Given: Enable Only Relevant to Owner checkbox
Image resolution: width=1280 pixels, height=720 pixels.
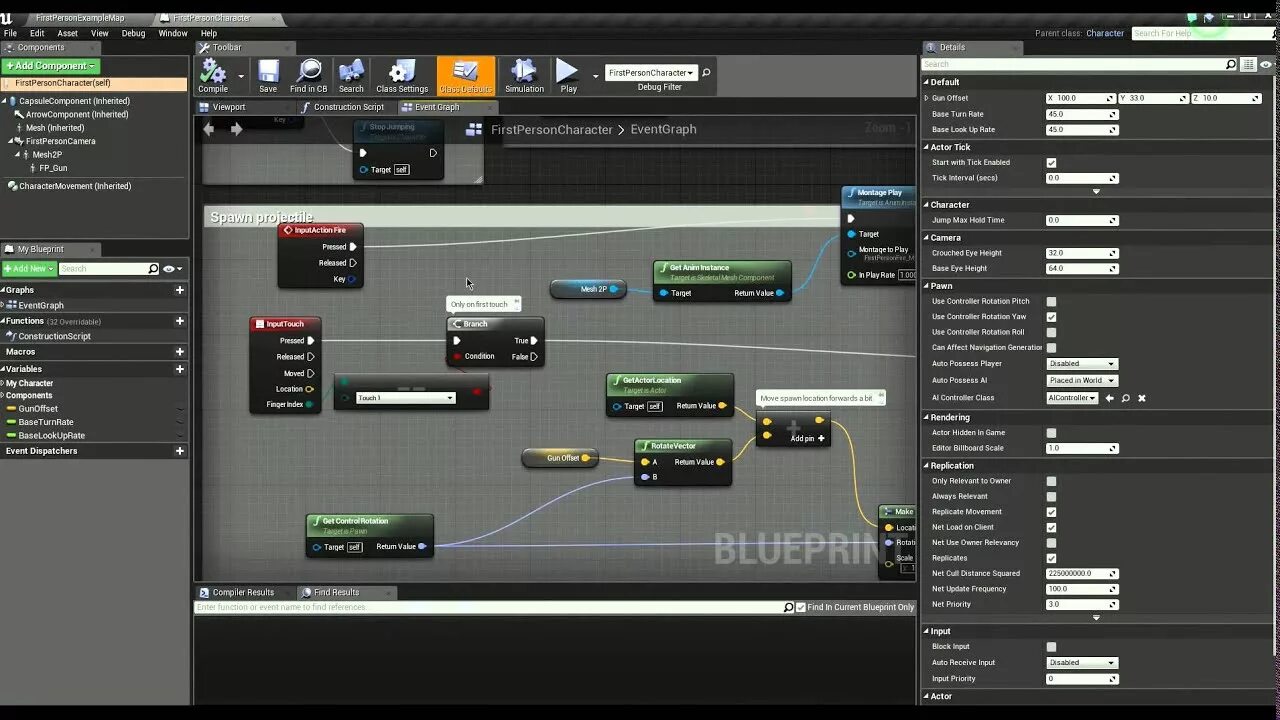Looking at the screenshot, I should tap(1051, 481).
